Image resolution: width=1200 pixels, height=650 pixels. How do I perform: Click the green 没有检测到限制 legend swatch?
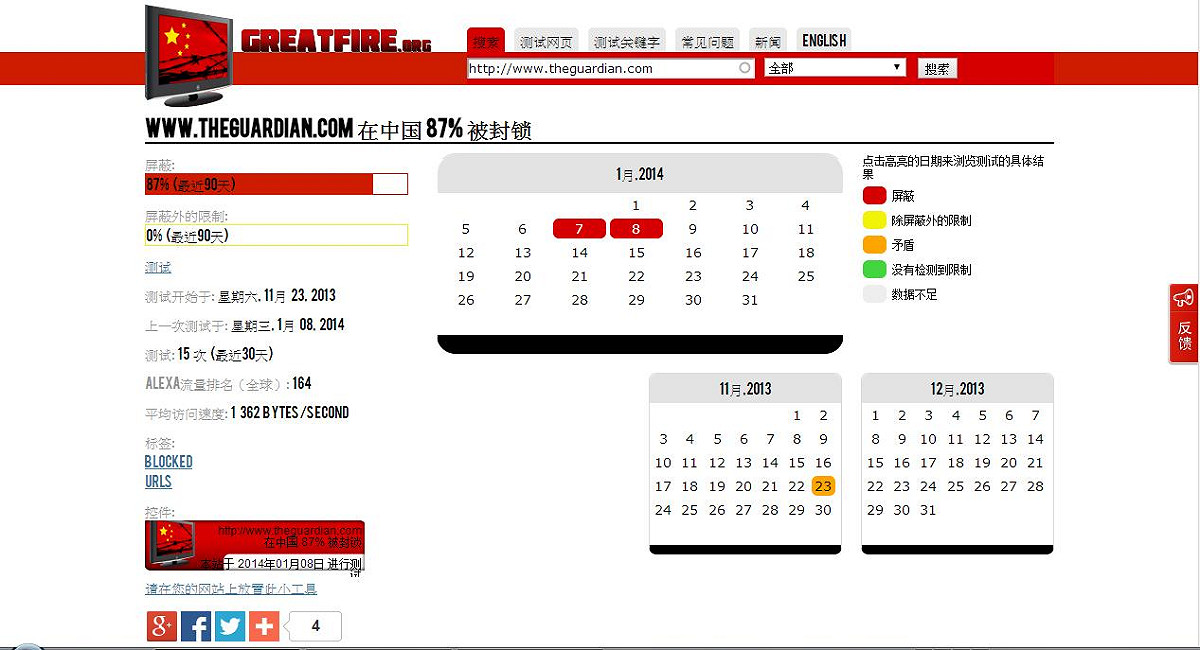[875, 270]
